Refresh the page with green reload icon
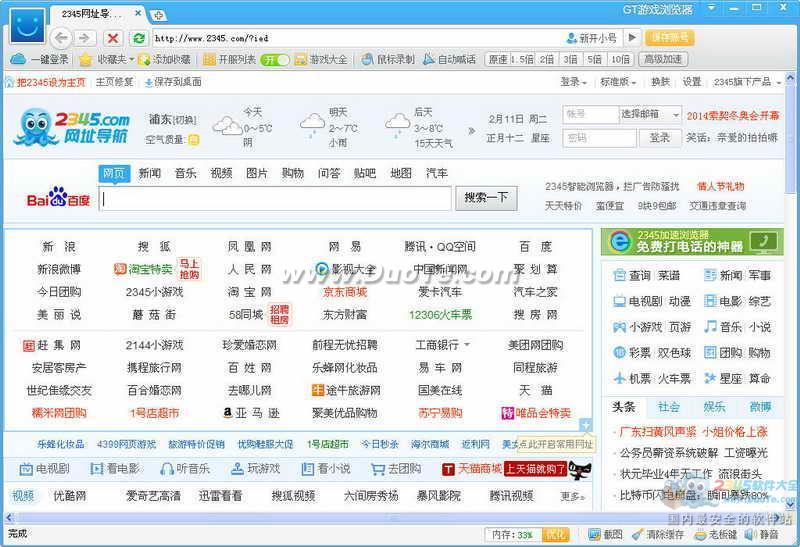The image size is (800, 547). click(138, 38)
